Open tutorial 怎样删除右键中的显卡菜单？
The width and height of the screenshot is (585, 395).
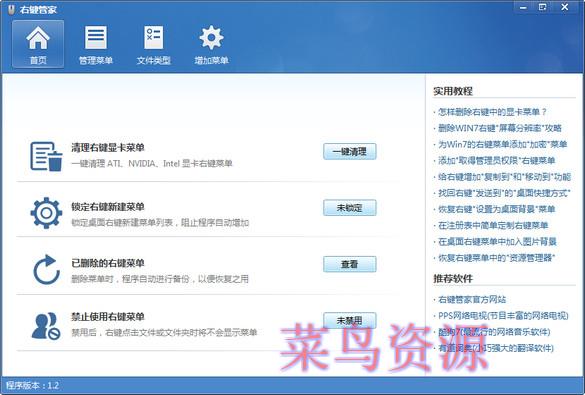click(x=492, y=112)
